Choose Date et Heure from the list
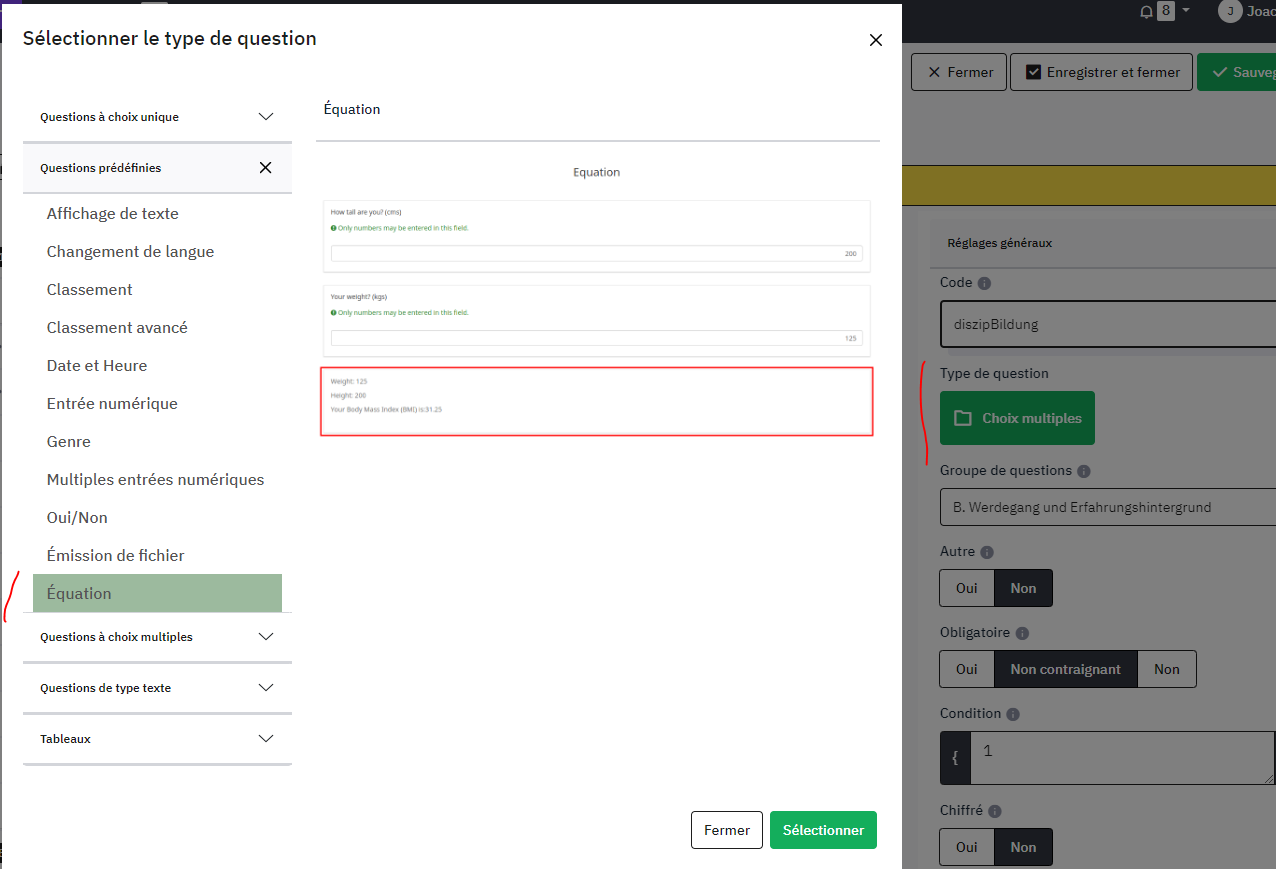The width and height of the screenshot is (1276, 869). pos(97,366)
